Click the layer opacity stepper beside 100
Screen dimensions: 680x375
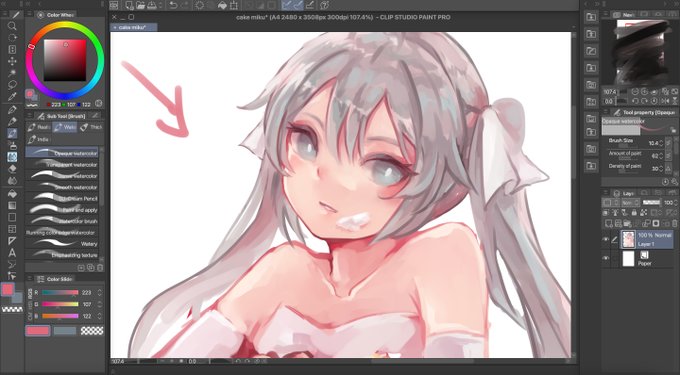pos(676,202)
